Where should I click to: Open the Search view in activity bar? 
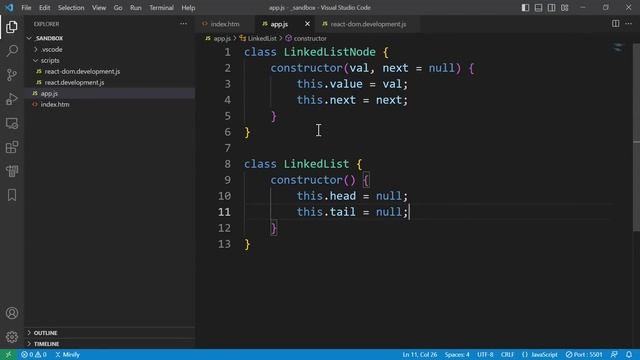click(x=12, y=51)
